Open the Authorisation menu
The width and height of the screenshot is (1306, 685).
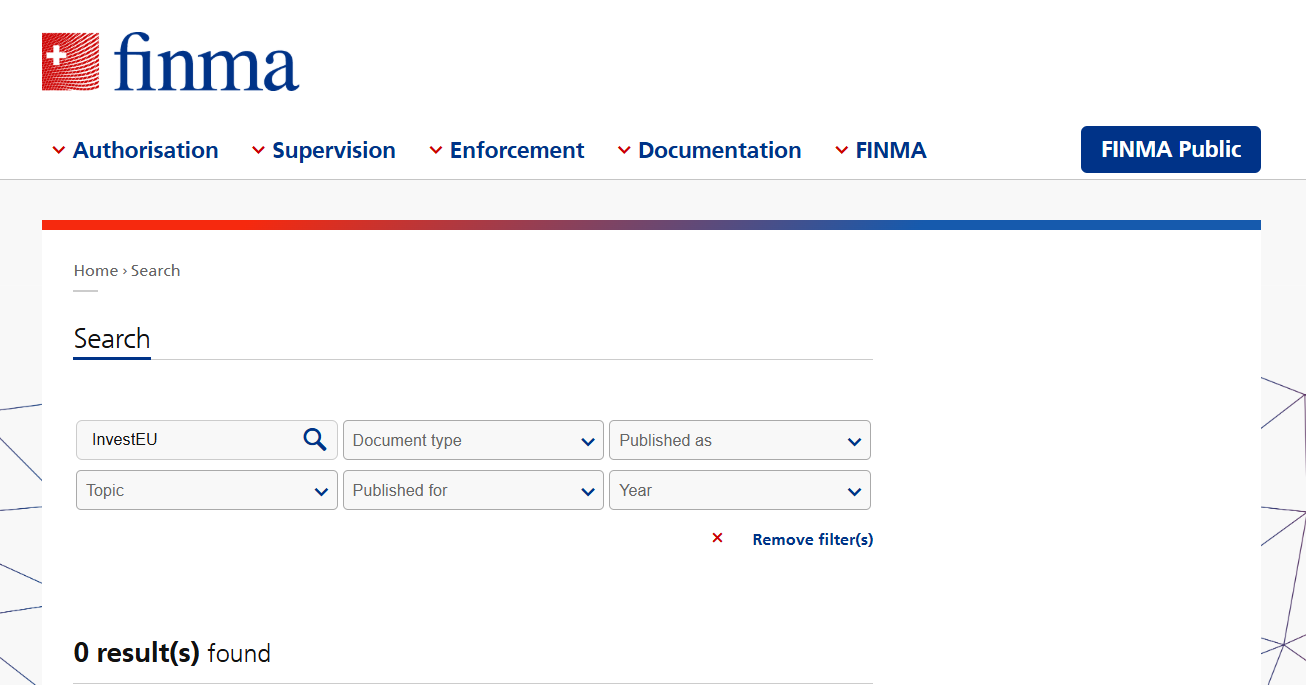tap(145, 151)
